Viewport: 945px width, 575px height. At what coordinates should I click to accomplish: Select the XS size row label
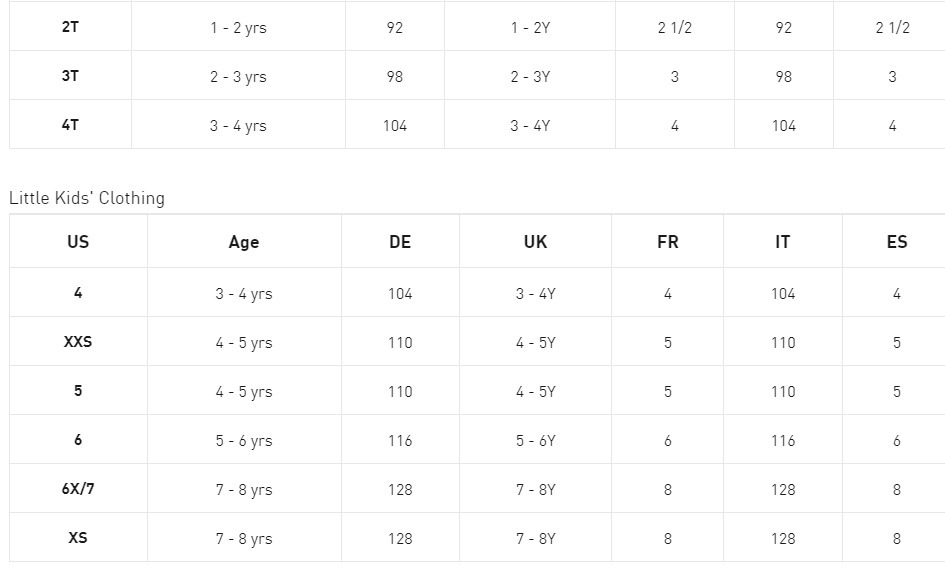click(78, 538)
